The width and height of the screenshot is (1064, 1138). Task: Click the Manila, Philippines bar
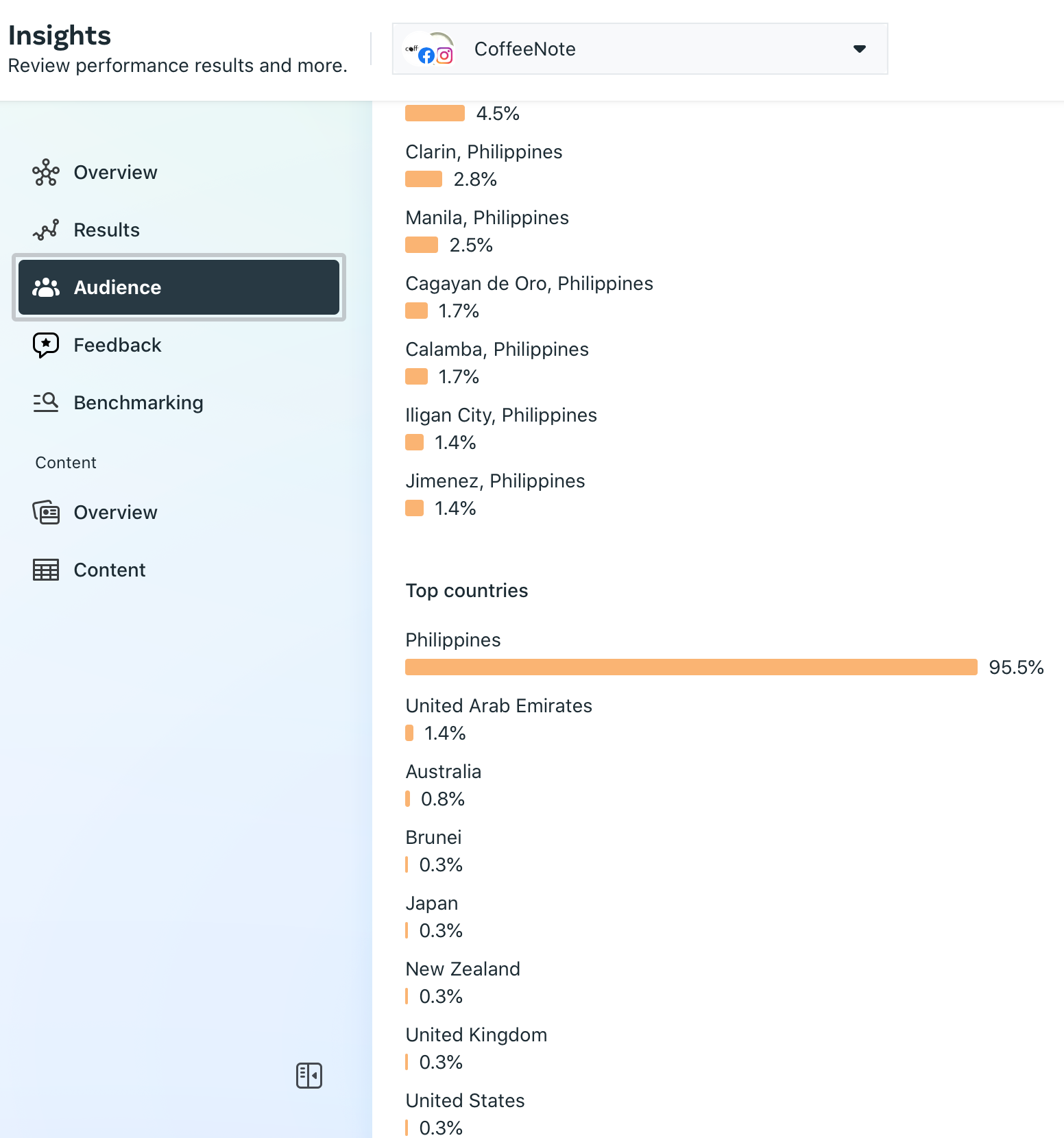[422, 245]
